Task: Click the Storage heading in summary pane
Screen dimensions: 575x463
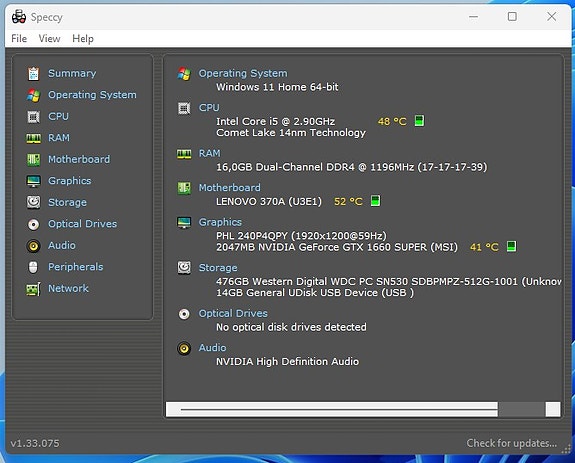Action: coord(218,268)
